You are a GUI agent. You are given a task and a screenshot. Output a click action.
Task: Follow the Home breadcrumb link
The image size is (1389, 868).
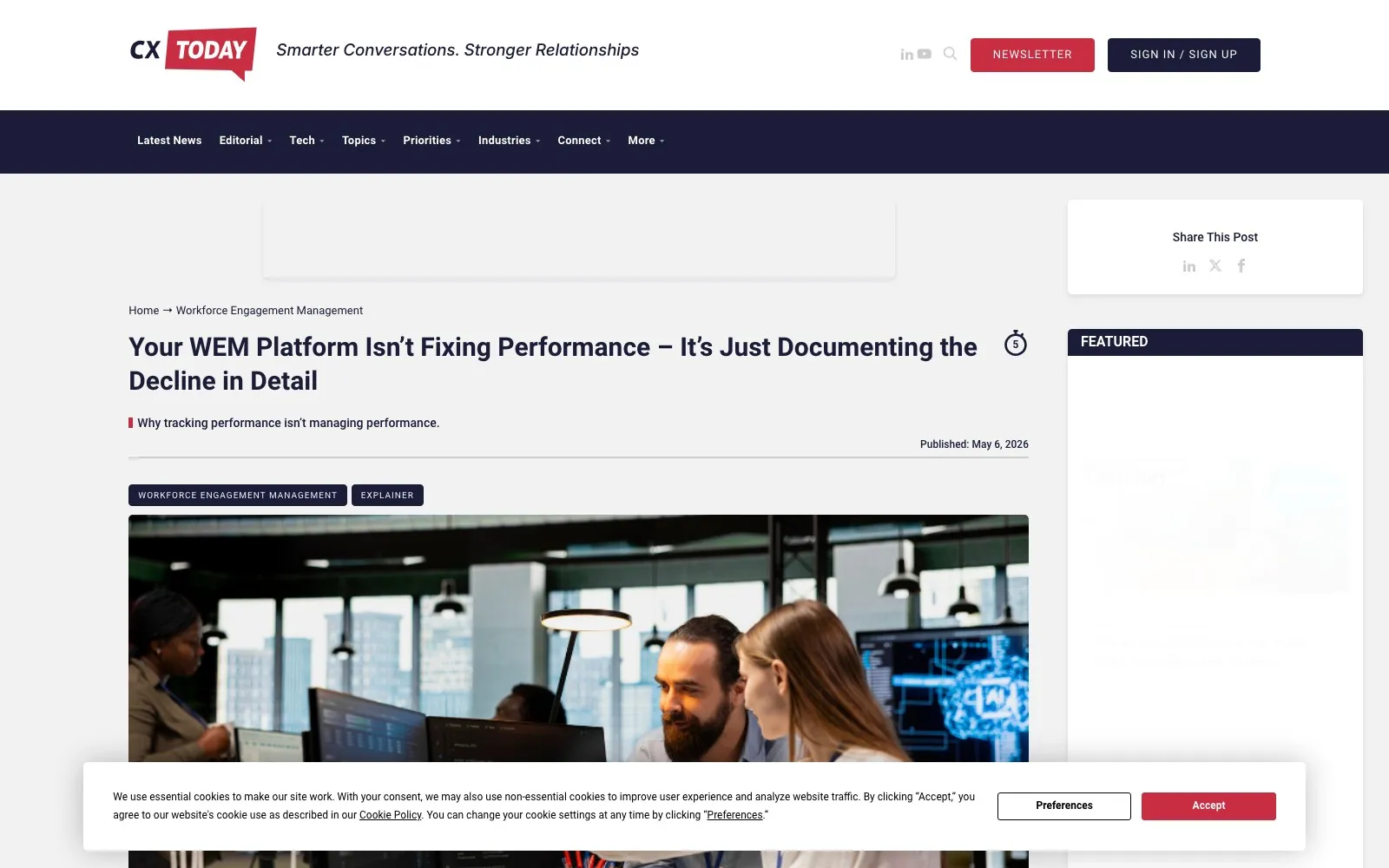coord(144,311)
